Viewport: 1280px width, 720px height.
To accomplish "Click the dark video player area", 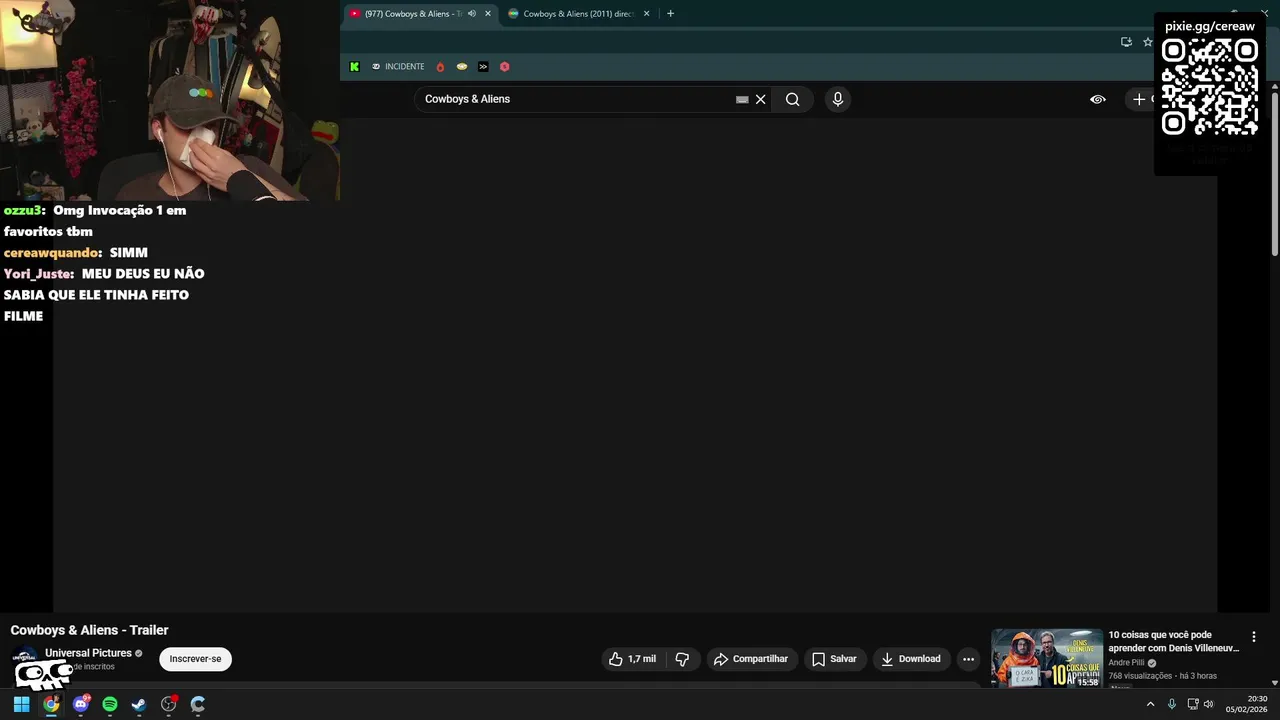I will pyautogui.click(x=635, y=365).
